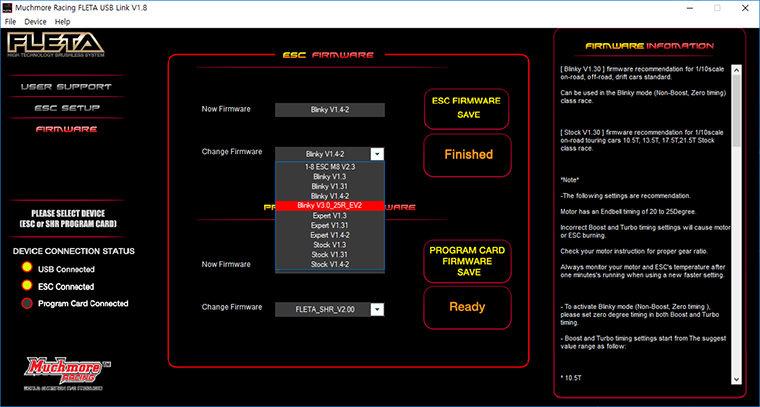Screen dimensions: 760x407
Task: Go to USER SUPPORT section
Action: pyautogui.click(x=66, y=87)
